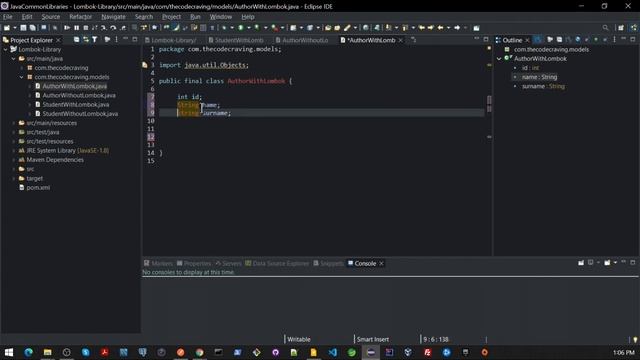Click the Save All toolbar icon
640x360 pixels.
32,28
